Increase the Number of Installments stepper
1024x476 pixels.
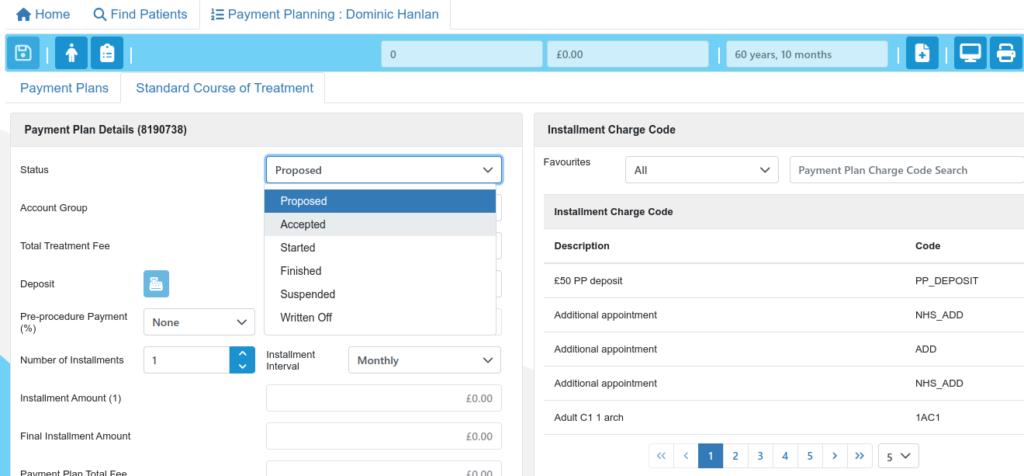[242, 353]
